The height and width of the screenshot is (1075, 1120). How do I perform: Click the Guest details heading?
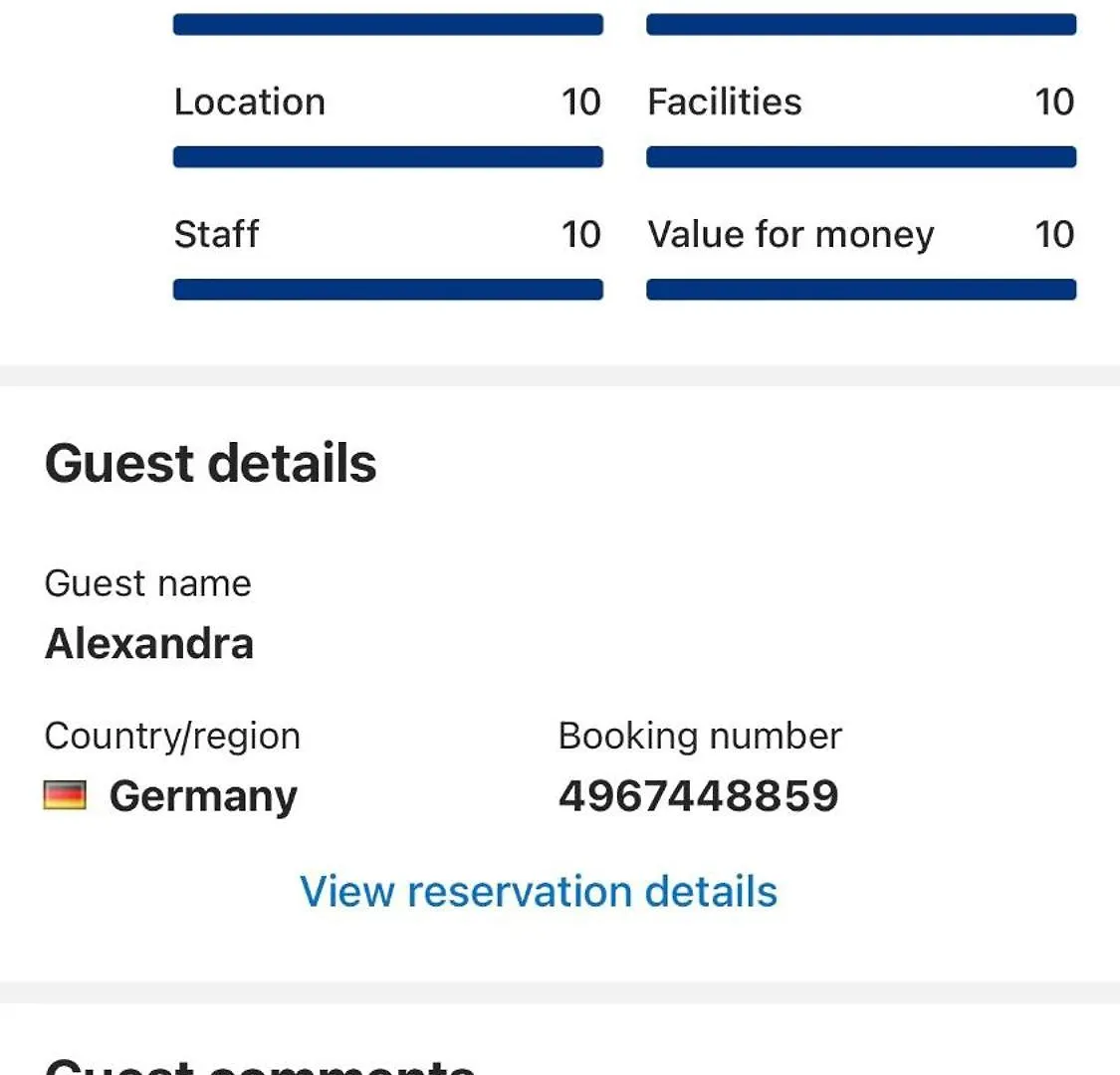pos(211,463)
